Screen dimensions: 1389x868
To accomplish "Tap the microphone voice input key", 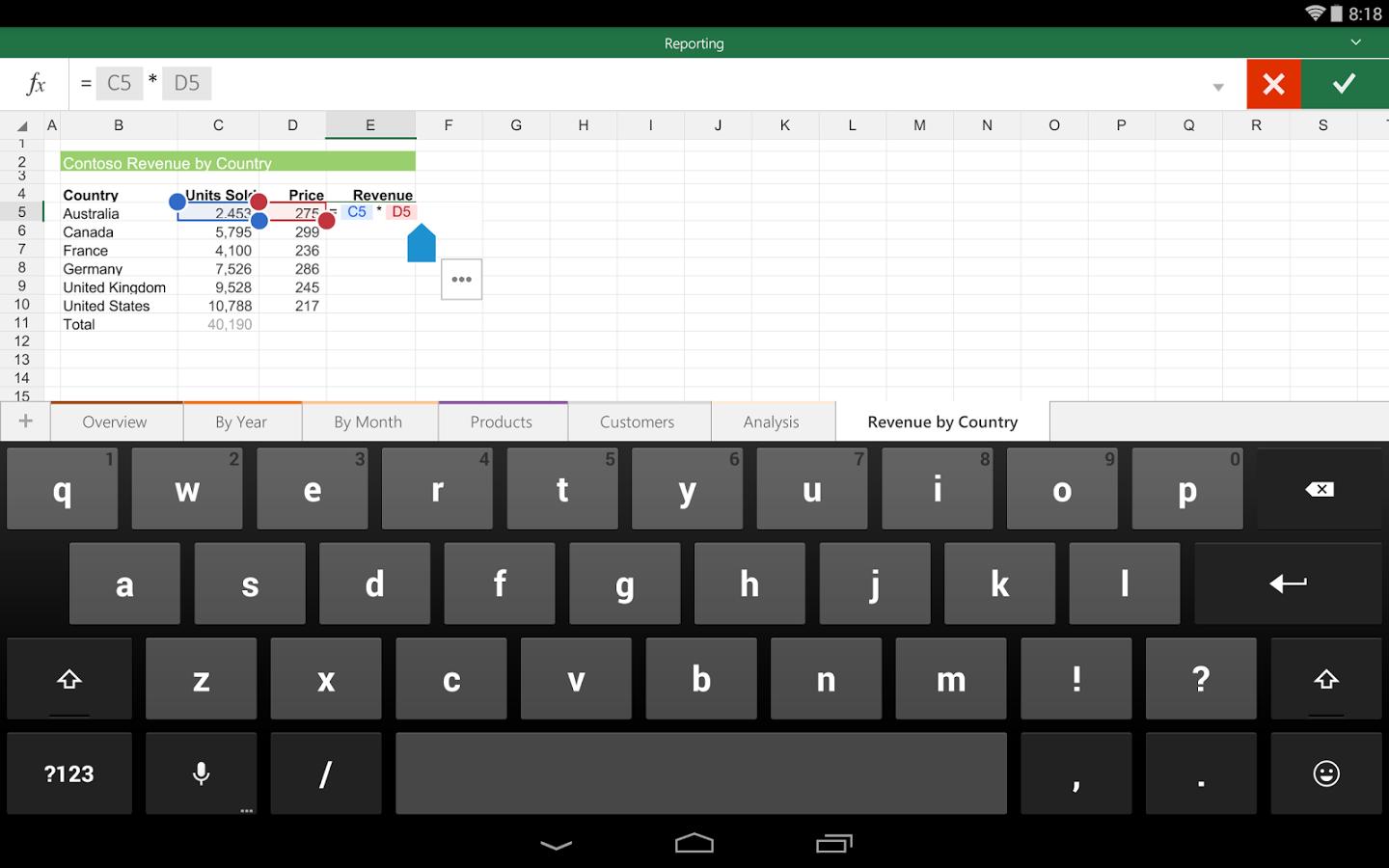I will pyautogui.click(x=202, y=773).
